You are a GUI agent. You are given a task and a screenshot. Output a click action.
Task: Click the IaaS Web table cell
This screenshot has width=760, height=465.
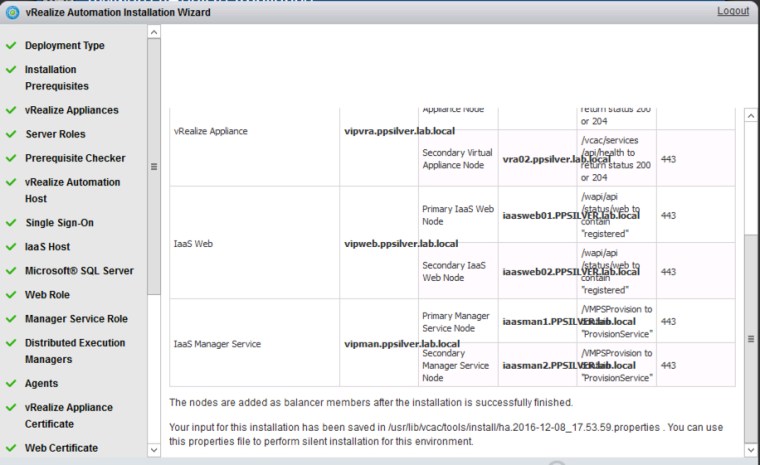[254, 243]
